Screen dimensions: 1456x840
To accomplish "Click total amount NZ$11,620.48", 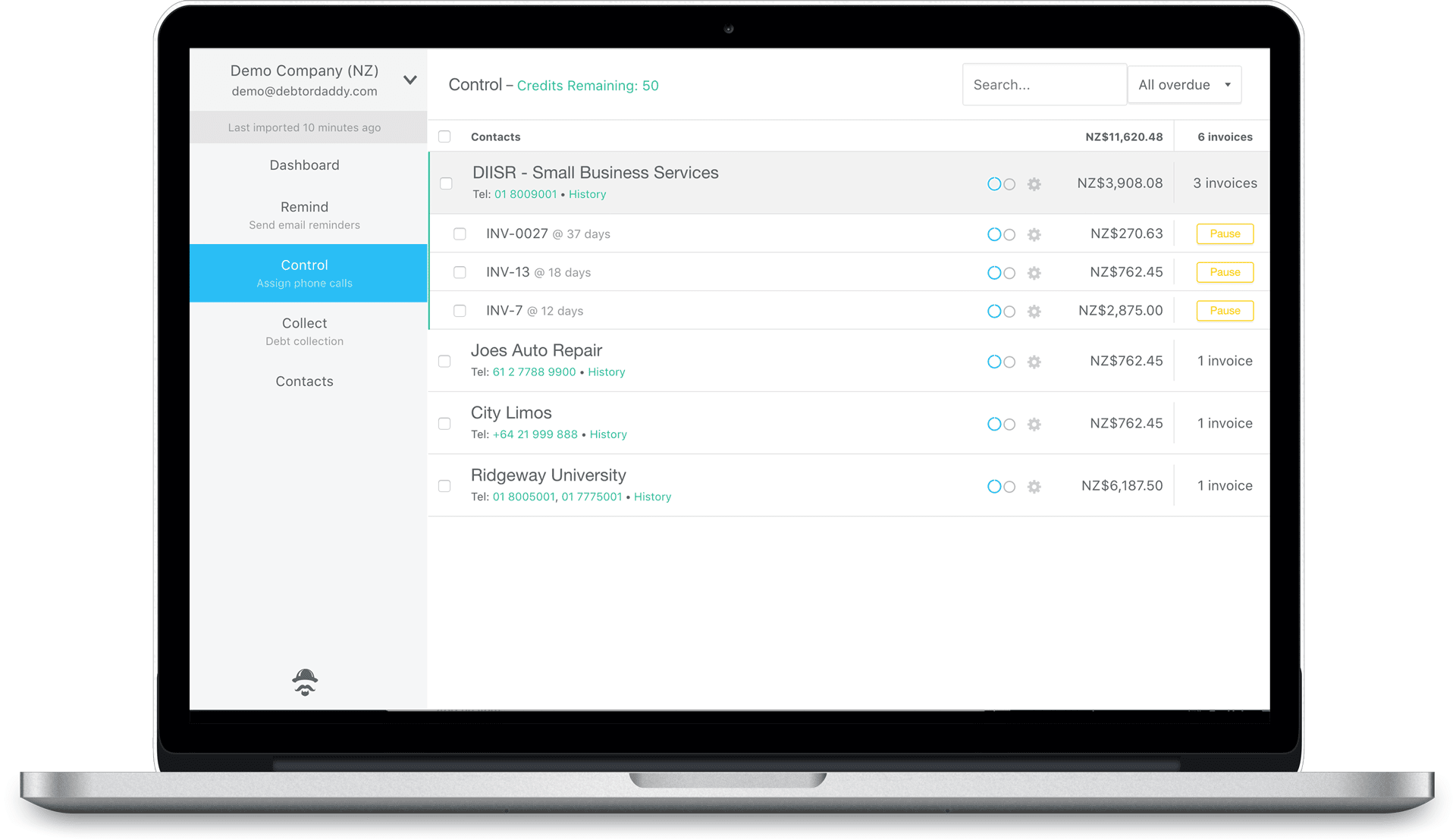I will click(1124, 137).
